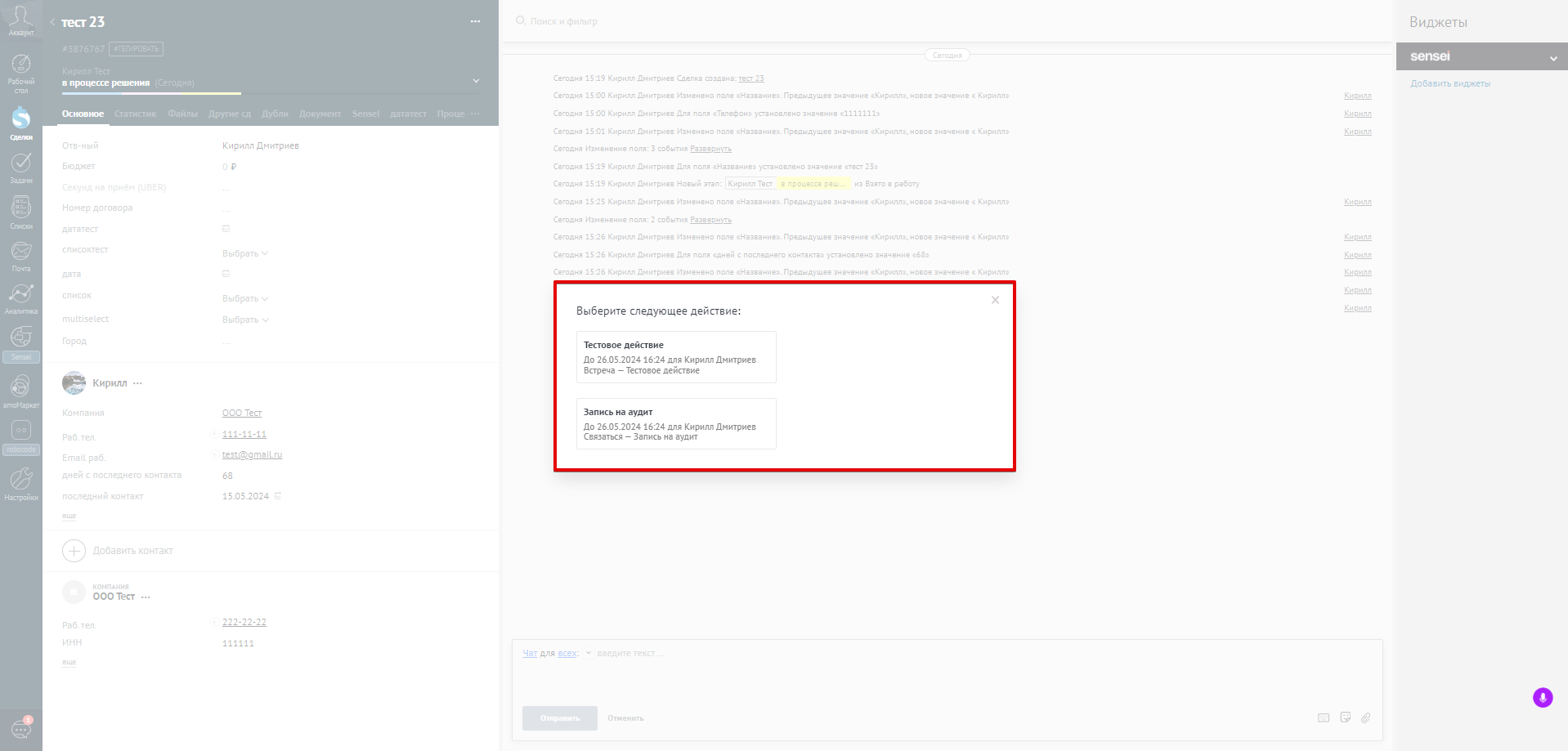
Task: Close the action selection dialog
Action: pyautogui.click(x=995, y=300)
